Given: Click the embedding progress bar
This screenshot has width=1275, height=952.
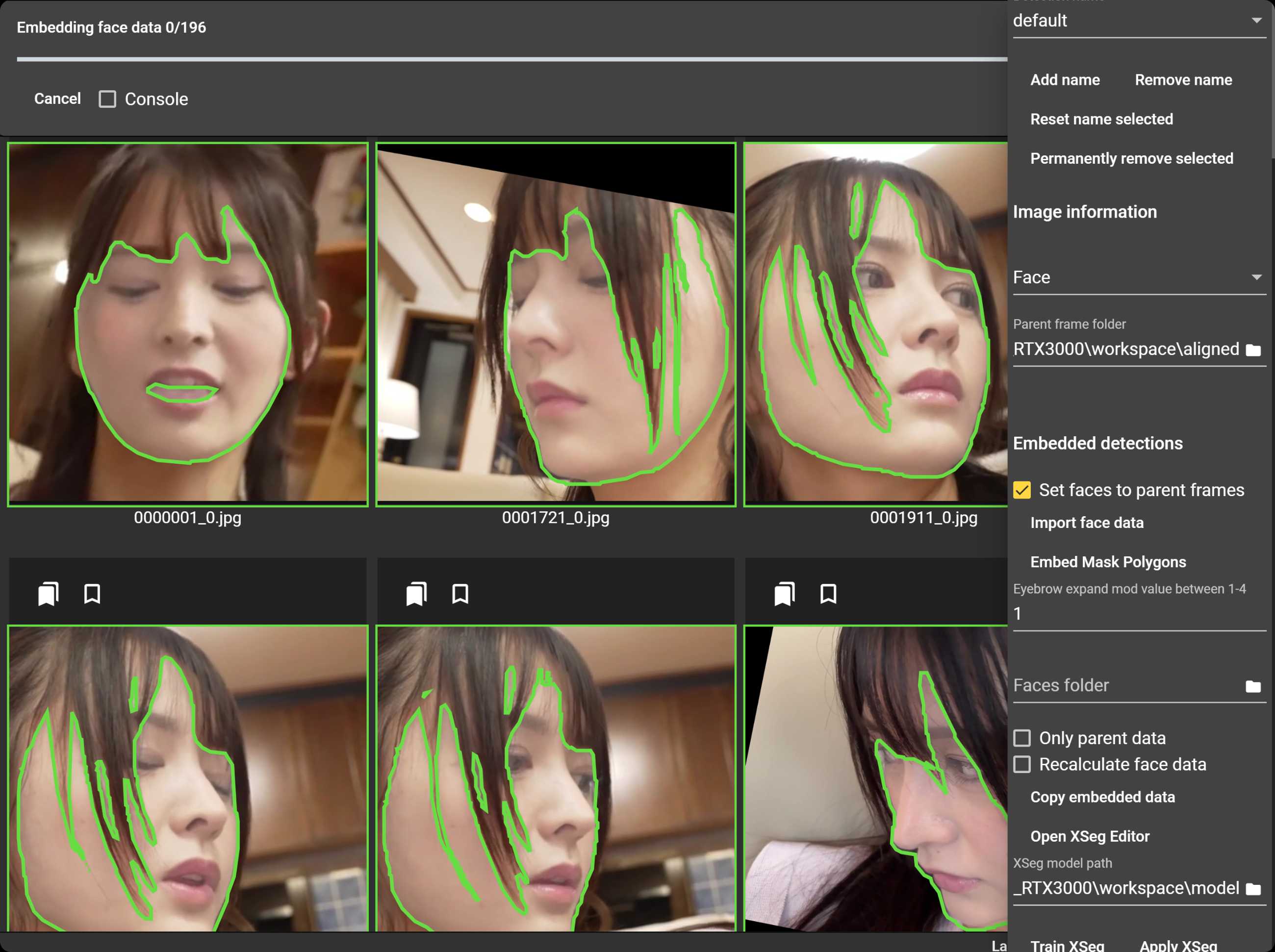Looking at the screenshot, I should click(x=512, y=59).
